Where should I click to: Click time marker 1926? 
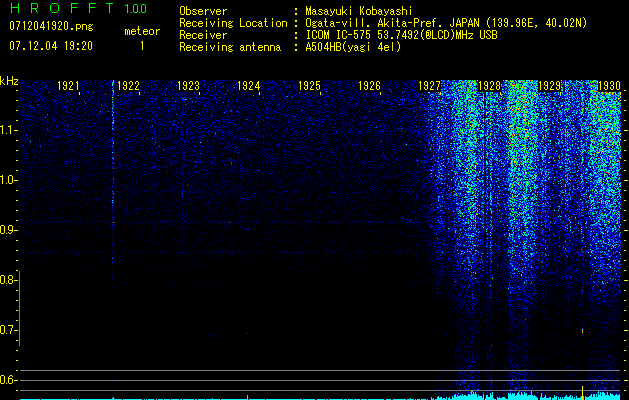coord(369,85)
